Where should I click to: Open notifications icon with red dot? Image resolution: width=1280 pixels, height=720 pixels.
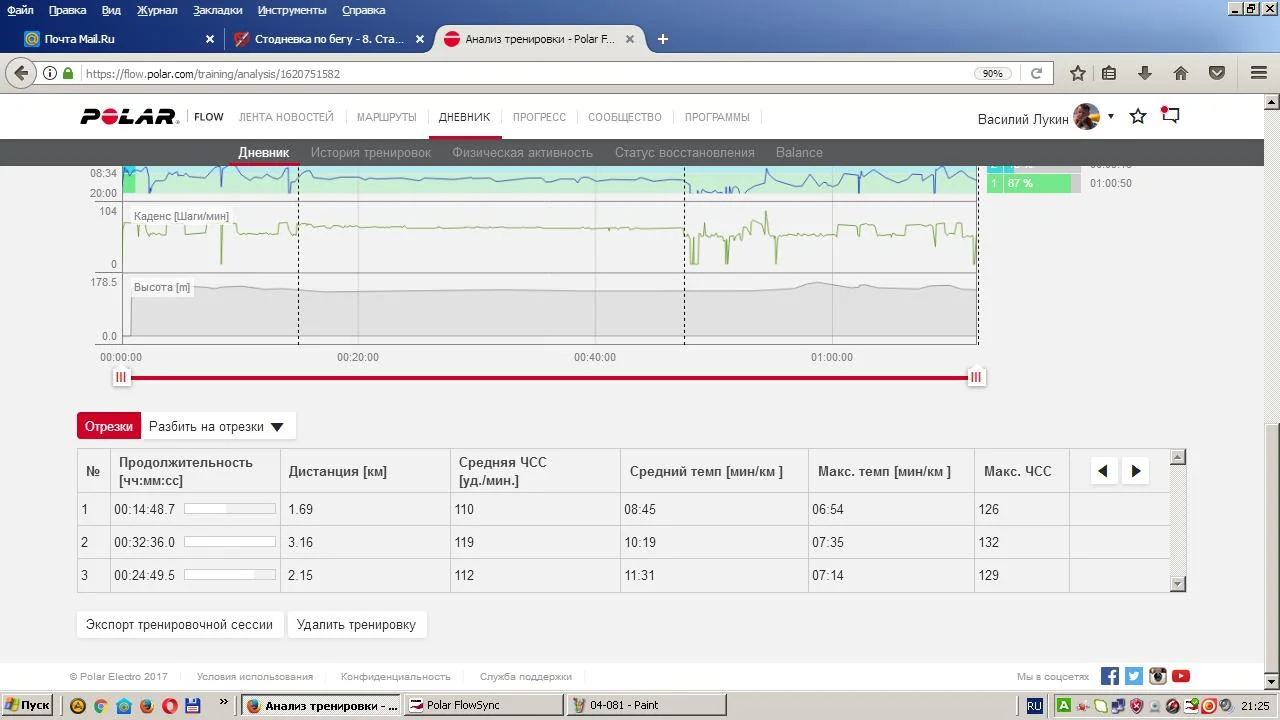tap(1170, 116)
